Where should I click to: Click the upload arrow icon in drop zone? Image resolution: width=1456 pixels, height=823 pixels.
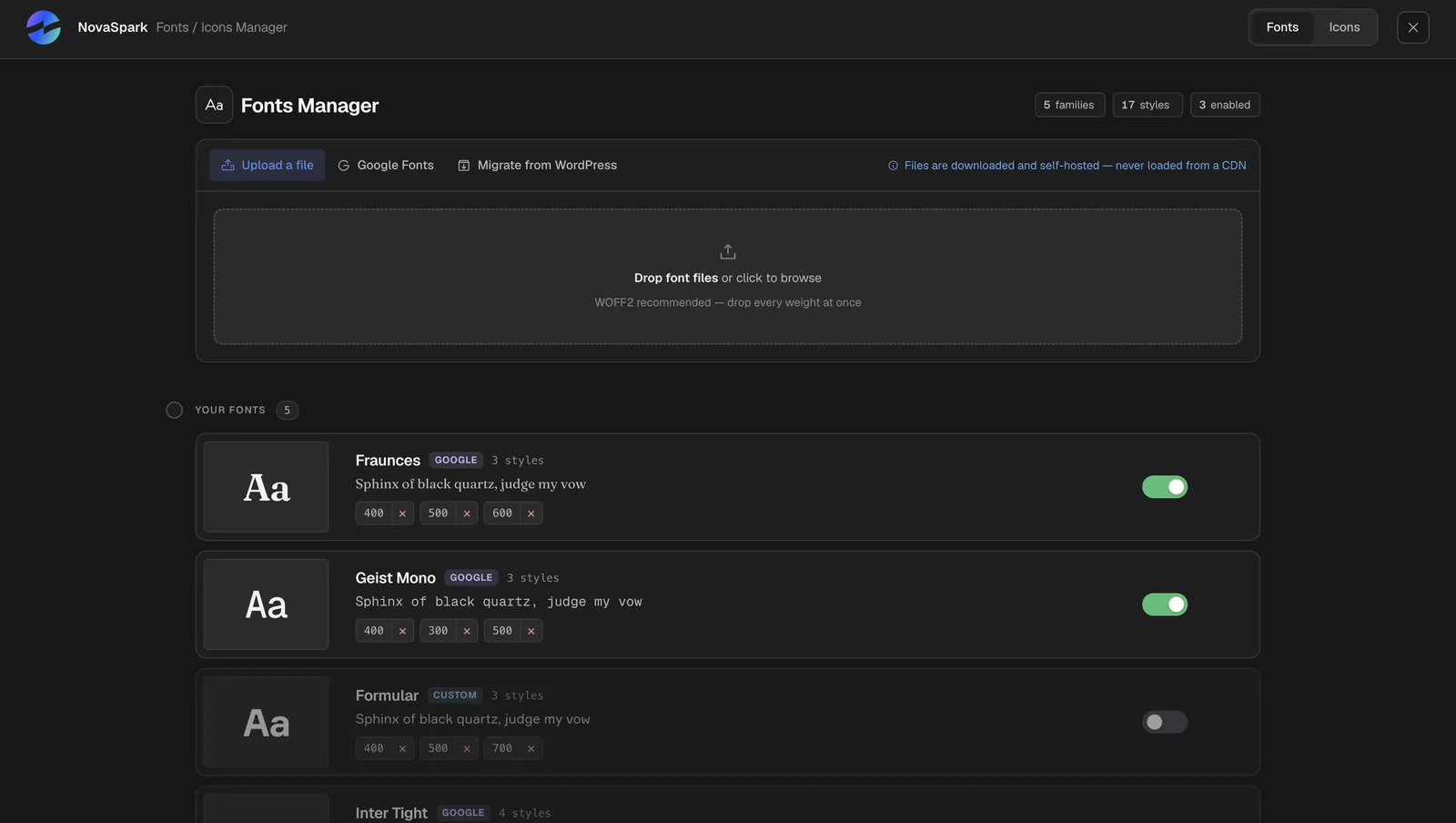coord(728,251)
